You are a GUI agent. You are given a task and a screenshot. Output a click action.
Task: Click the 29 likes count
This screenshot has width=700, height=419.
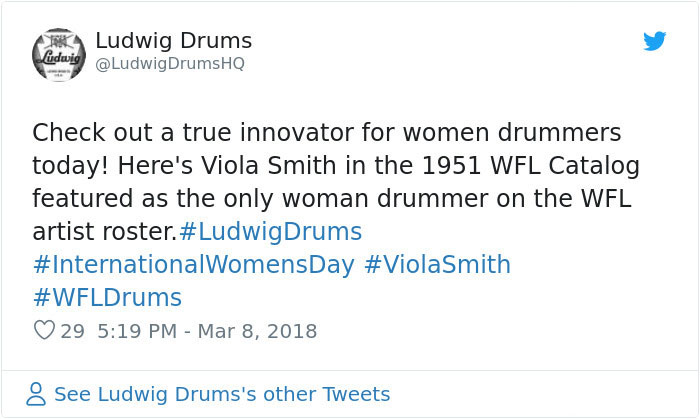(73, 331)
